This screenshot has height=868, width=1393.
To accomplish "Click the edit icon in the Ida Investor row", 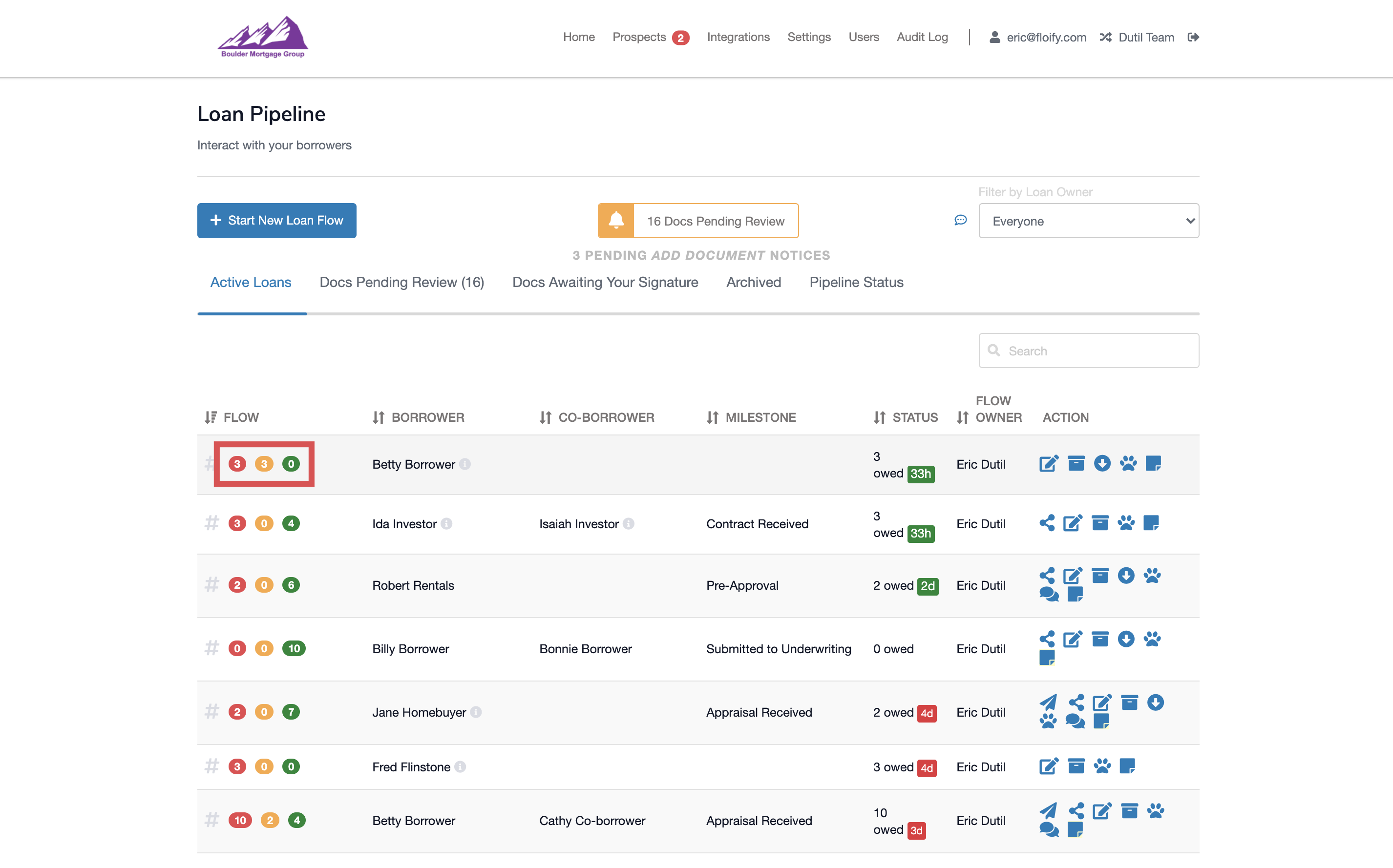I will (1073, 523).
